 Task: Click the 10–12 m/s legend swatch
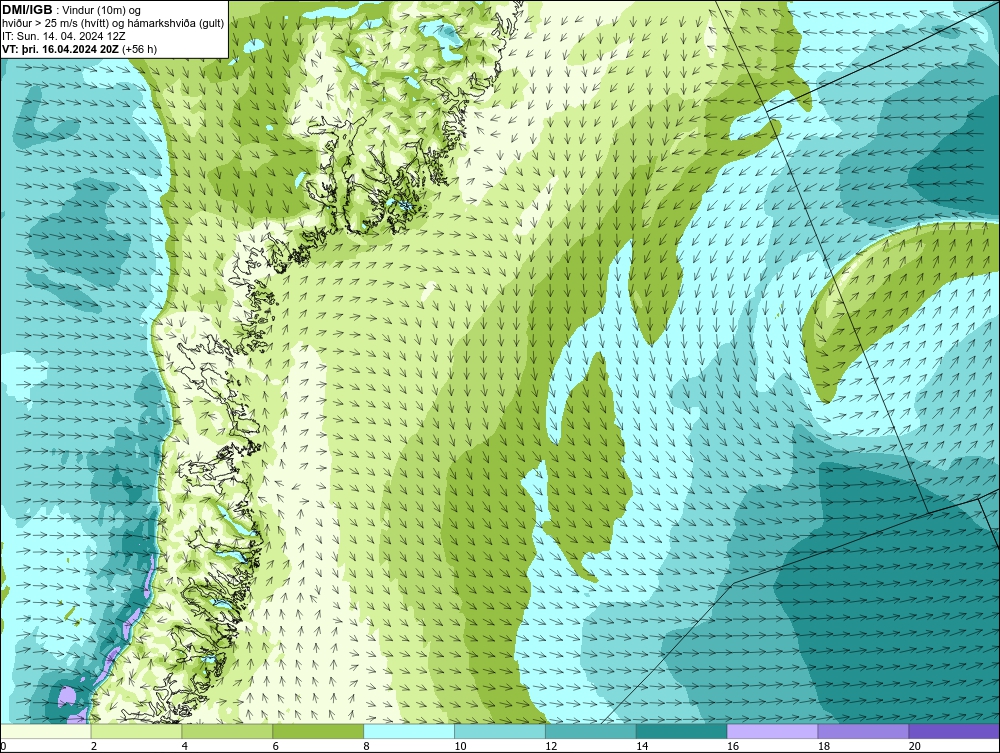(500, 731)
